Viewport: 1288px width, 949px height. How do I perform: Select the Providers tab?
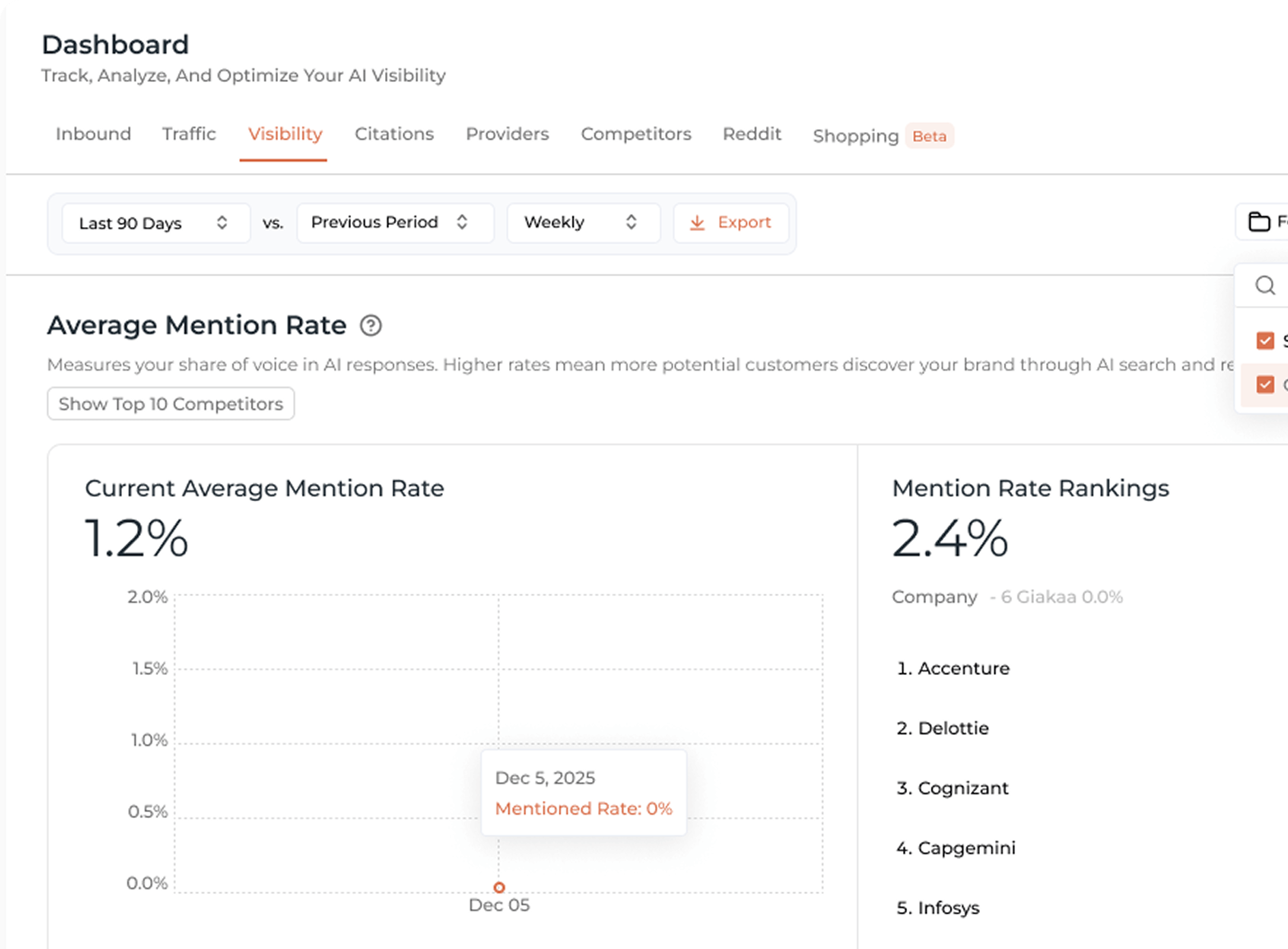(x=507, y=134)
